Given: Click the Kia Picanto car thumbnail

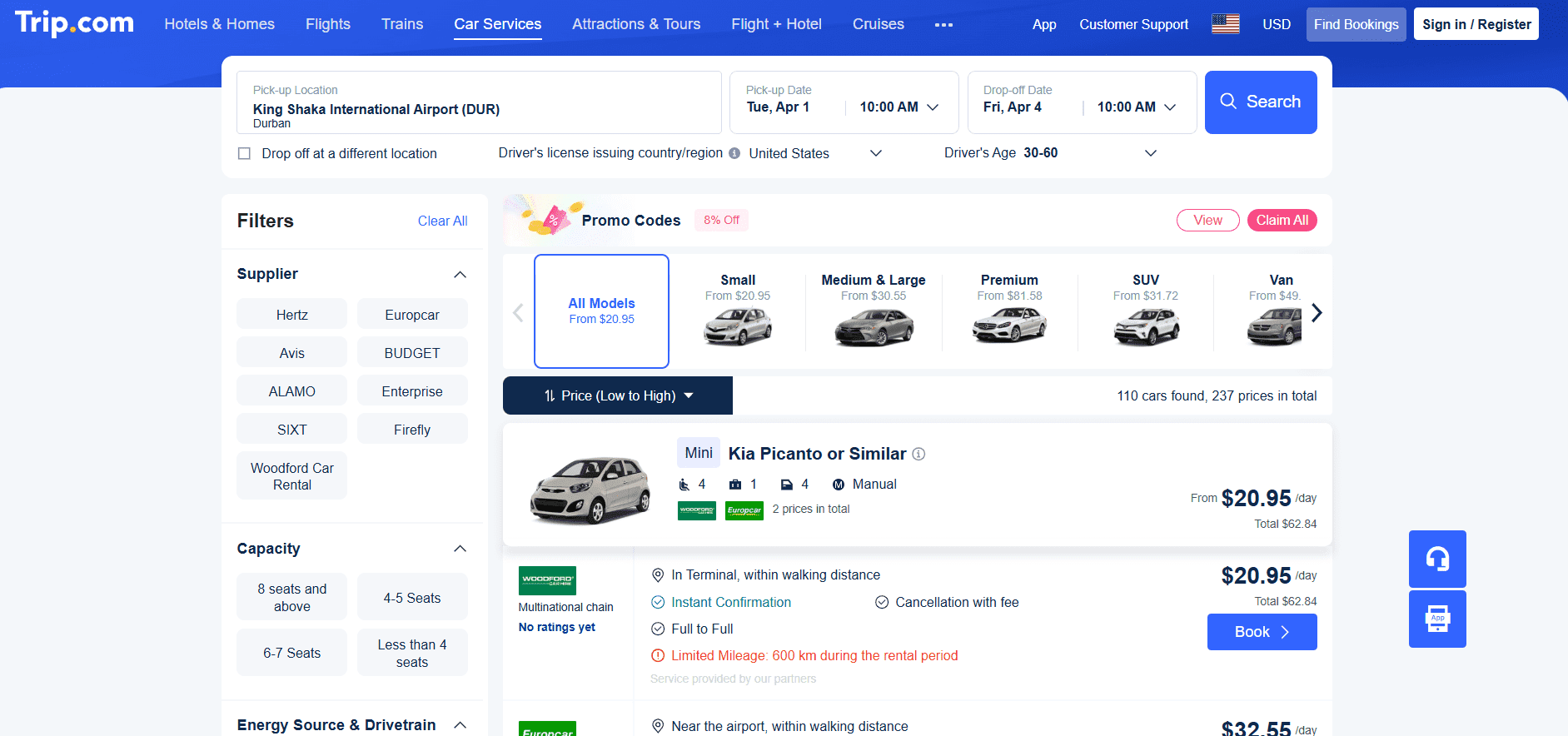Looking at the screenshot, I should [590, 489].
